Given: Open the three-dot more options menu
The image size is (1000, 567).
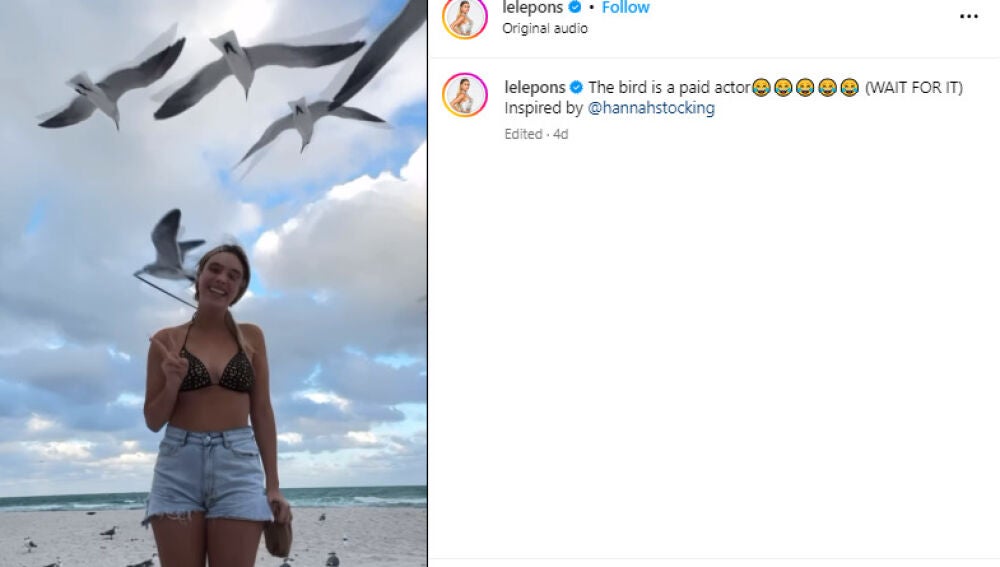Looking at the screenshot, I should tap(969, 16).
